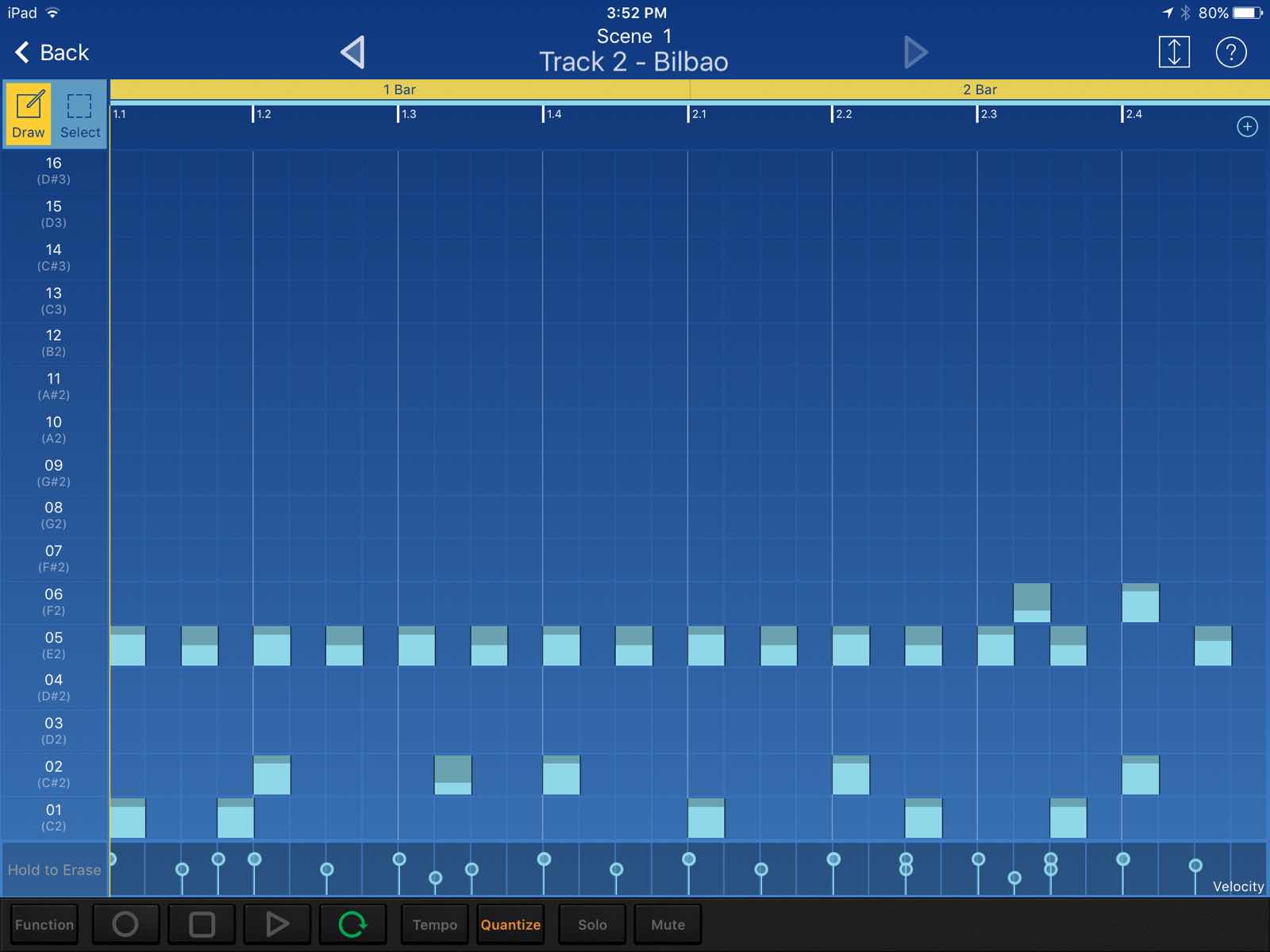Jump to beat marker 1.2

click(263, 114)
